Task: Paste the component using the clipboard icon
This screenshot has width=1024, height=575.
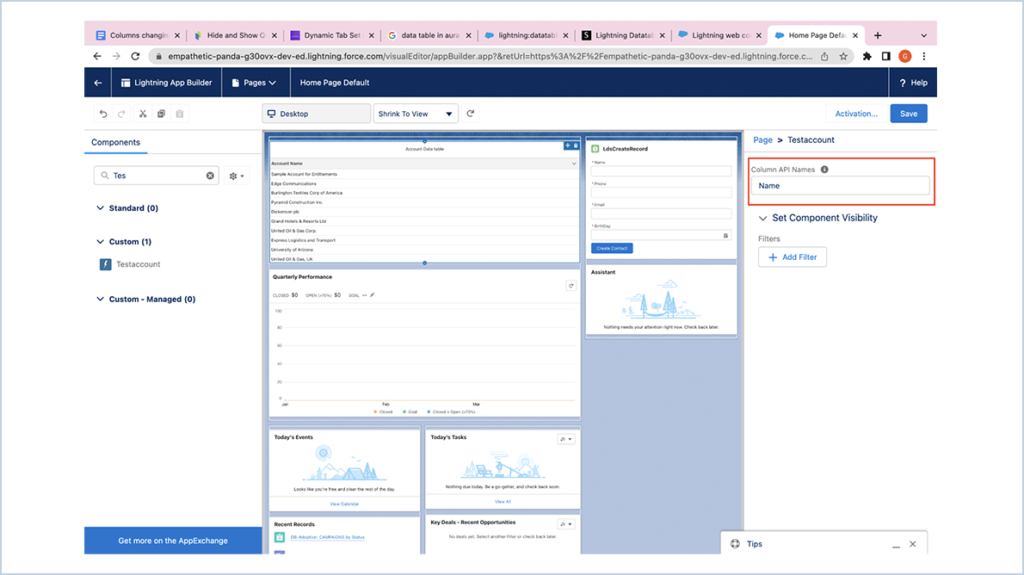Action: coord(180,114)
